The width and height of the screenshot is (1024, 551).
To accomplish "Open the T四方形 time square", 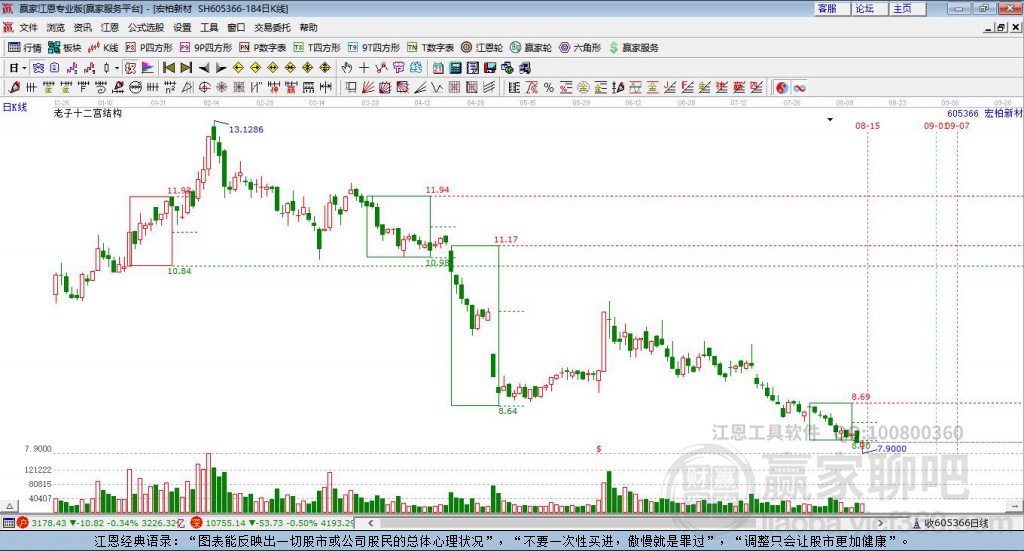I will tap(317, 48).
